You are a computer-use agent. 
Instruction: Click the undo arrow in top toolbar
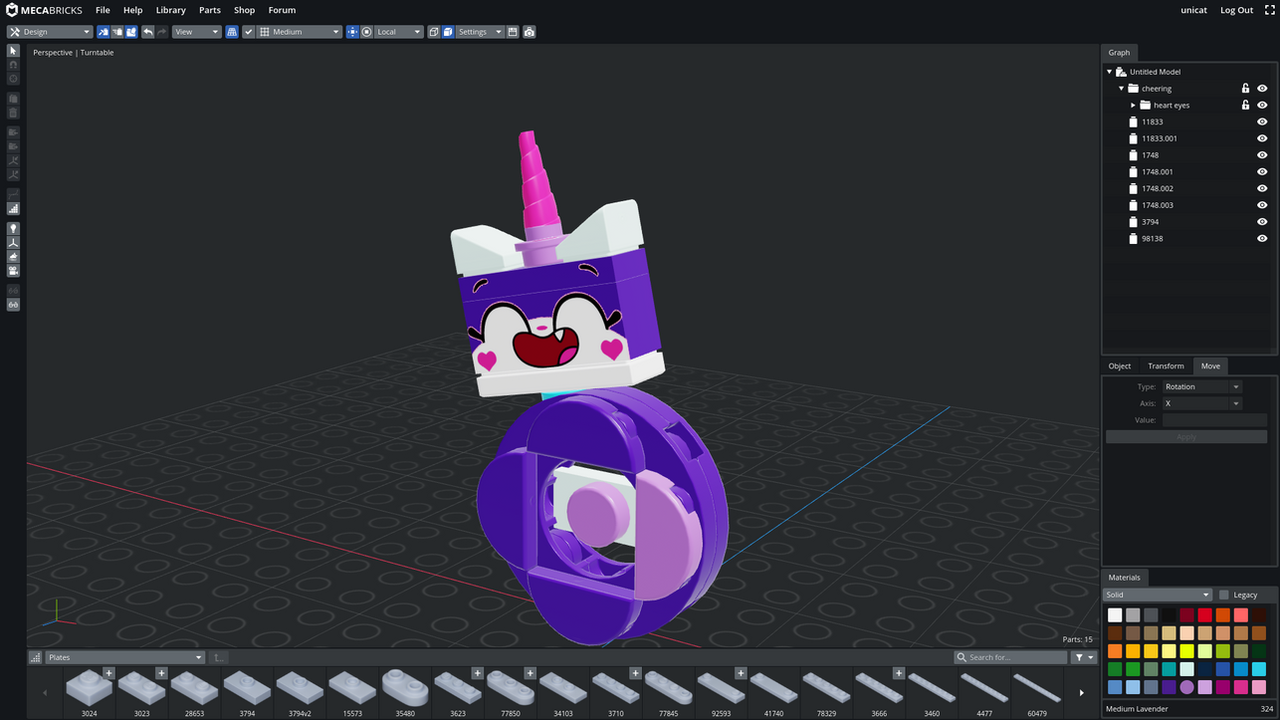(148, 32)
